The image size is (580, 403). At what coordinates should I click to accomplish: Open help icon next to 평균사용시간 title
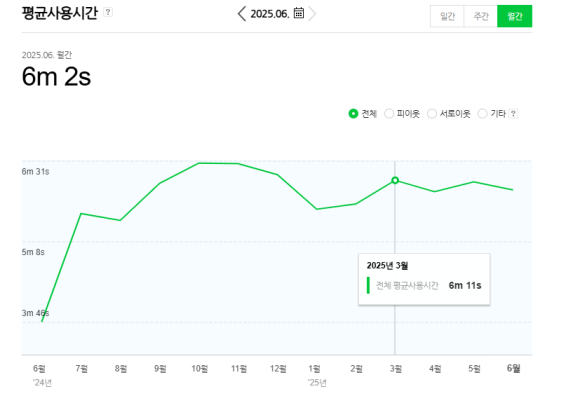click(x=108, y=12)
